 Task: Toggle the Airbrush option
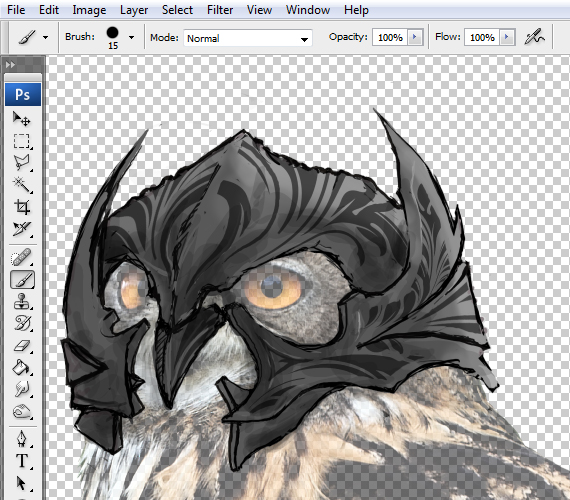coord(534,37)
